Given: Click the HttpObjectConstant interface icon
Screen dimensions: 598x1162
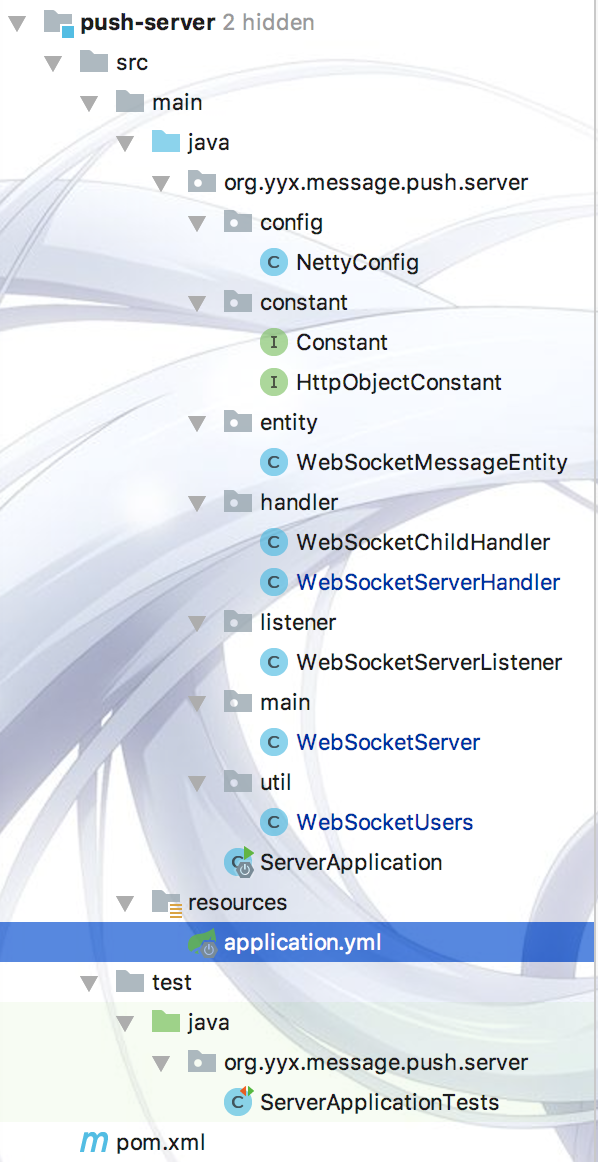Looking at the screenshot, I should [x=273, y=382].
